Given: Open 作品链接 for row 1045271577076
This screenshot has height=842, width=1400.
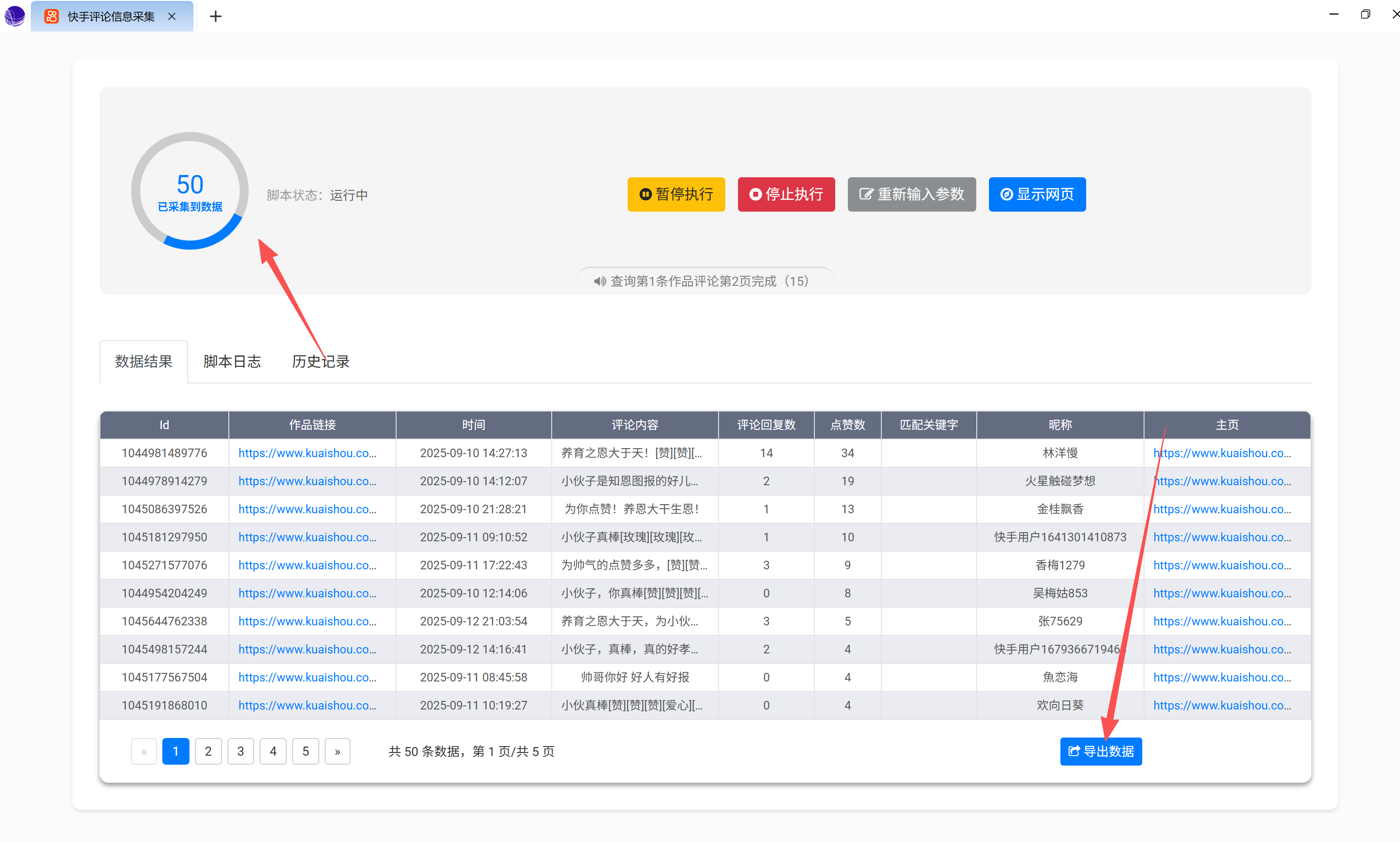Looking at the screenshot, I should 307,565.
